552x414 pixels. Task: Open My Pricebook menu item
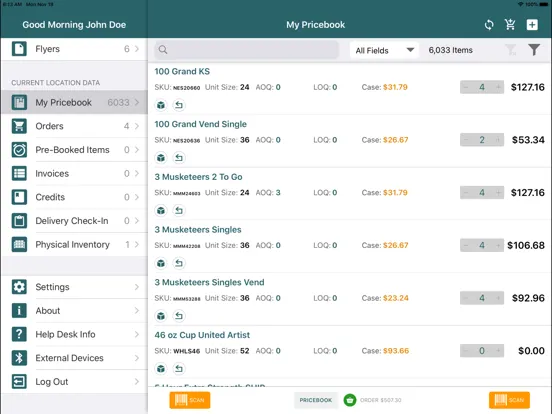(x=74, y=102)
